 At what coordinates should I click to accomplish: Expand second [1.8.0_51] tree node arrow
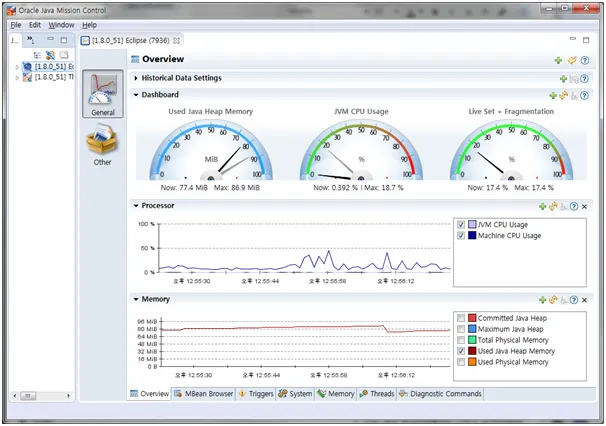pos(17,78)
